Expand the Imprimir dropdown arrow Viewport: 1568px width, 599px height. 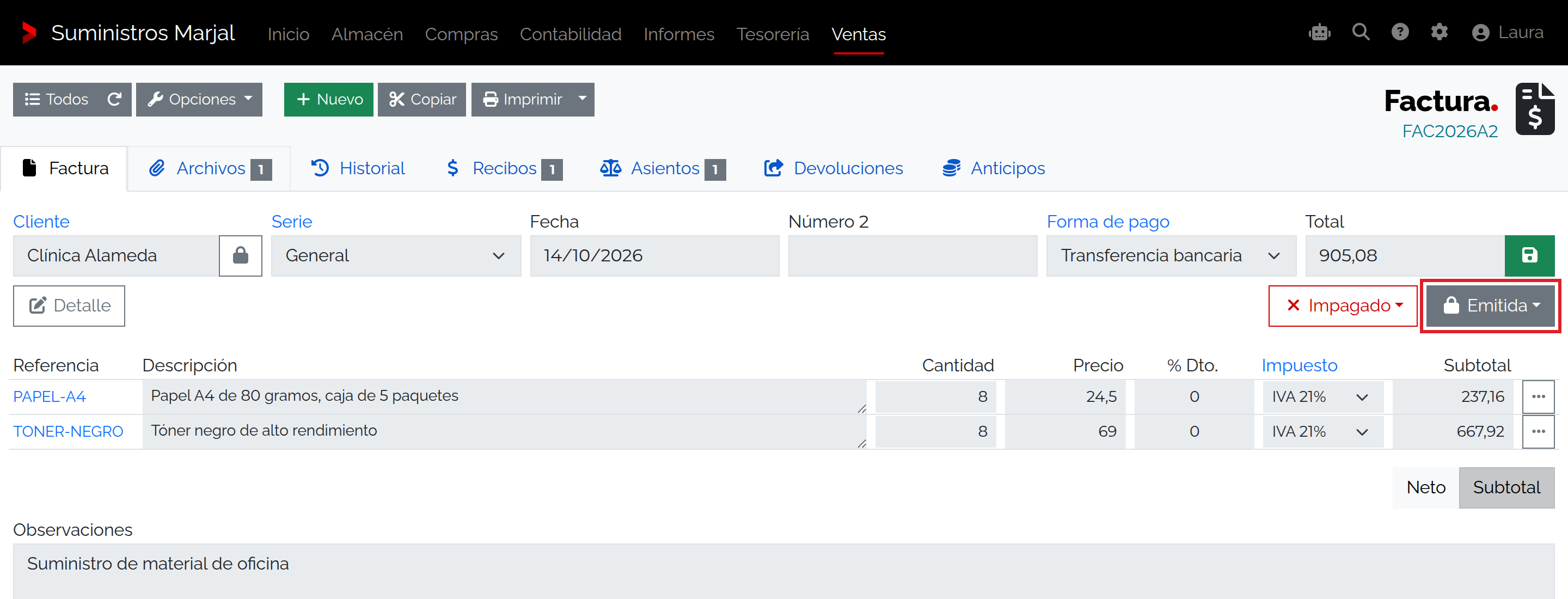point(583,99)
